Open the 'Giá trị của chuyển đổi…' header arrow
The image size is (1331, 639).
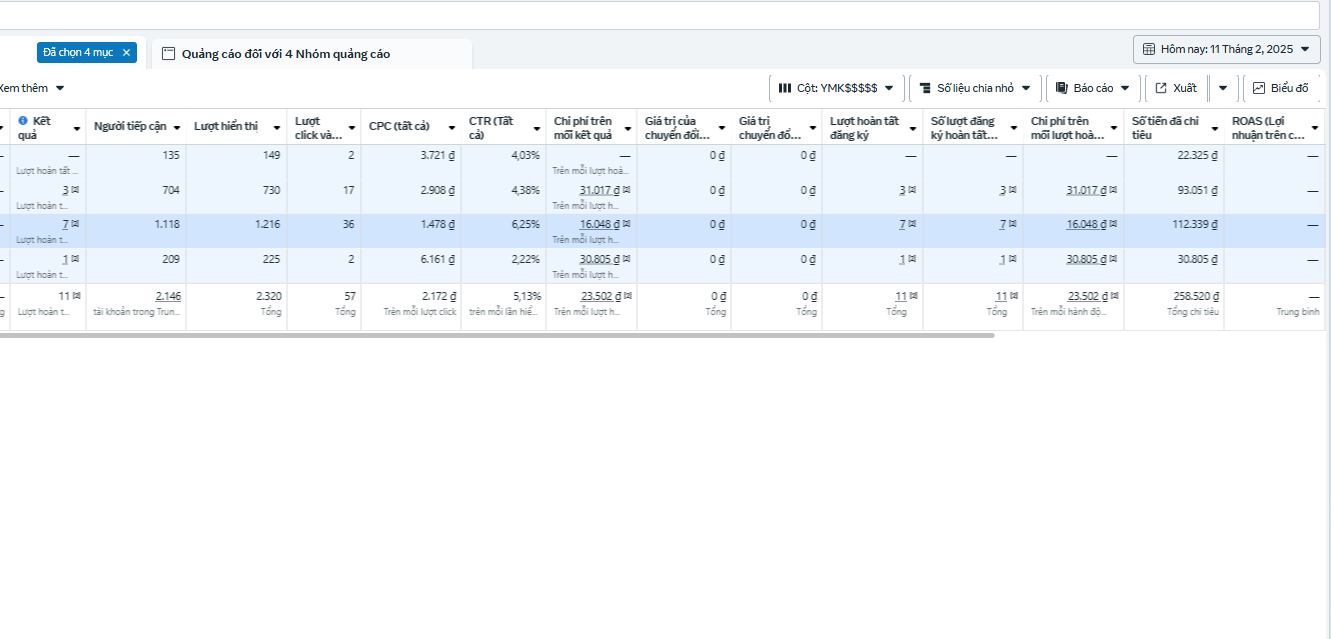pos(721,128)
